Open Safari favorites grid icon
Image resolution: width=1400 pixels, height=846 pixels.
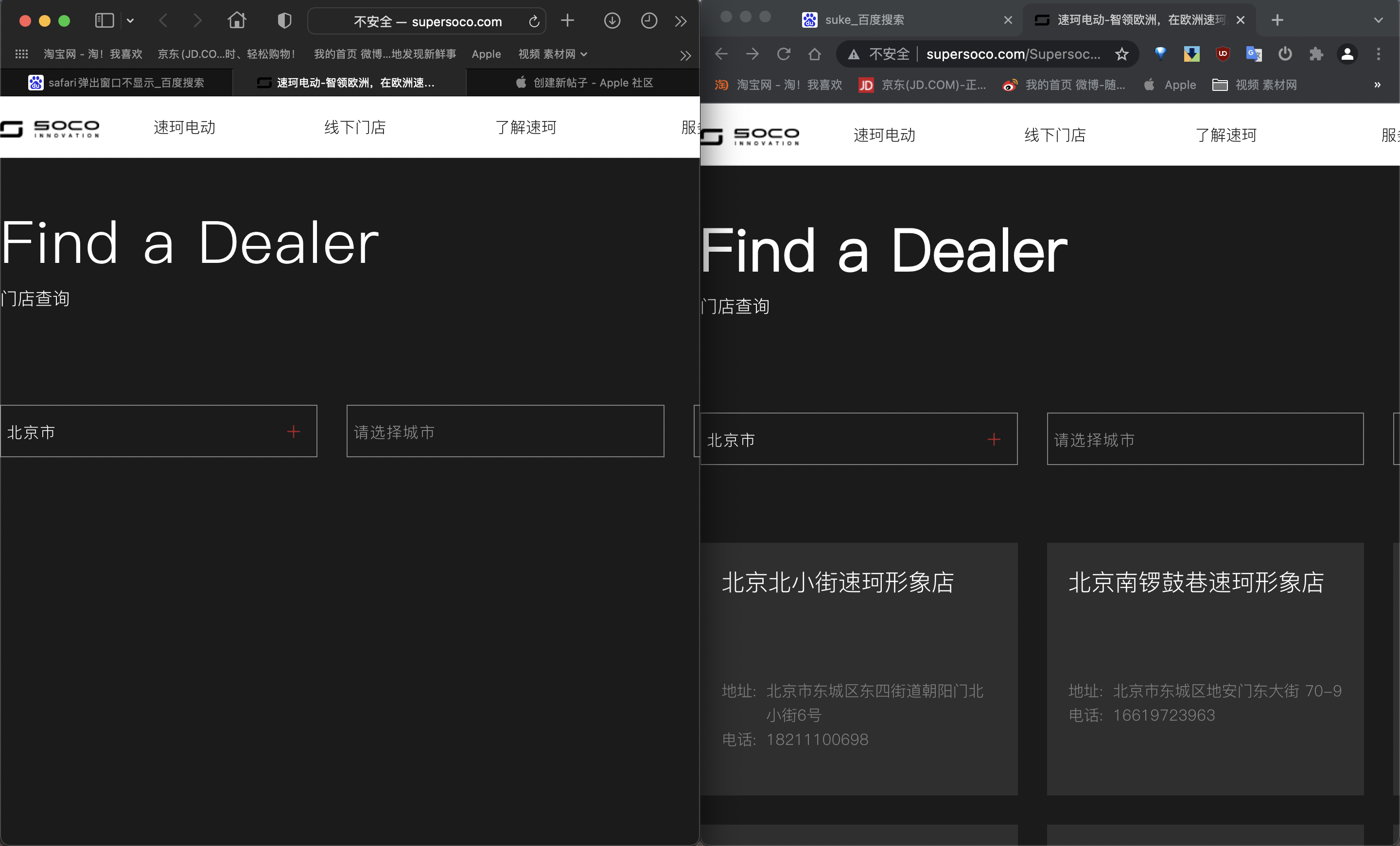pyautogui.click(x=21, y=54)
